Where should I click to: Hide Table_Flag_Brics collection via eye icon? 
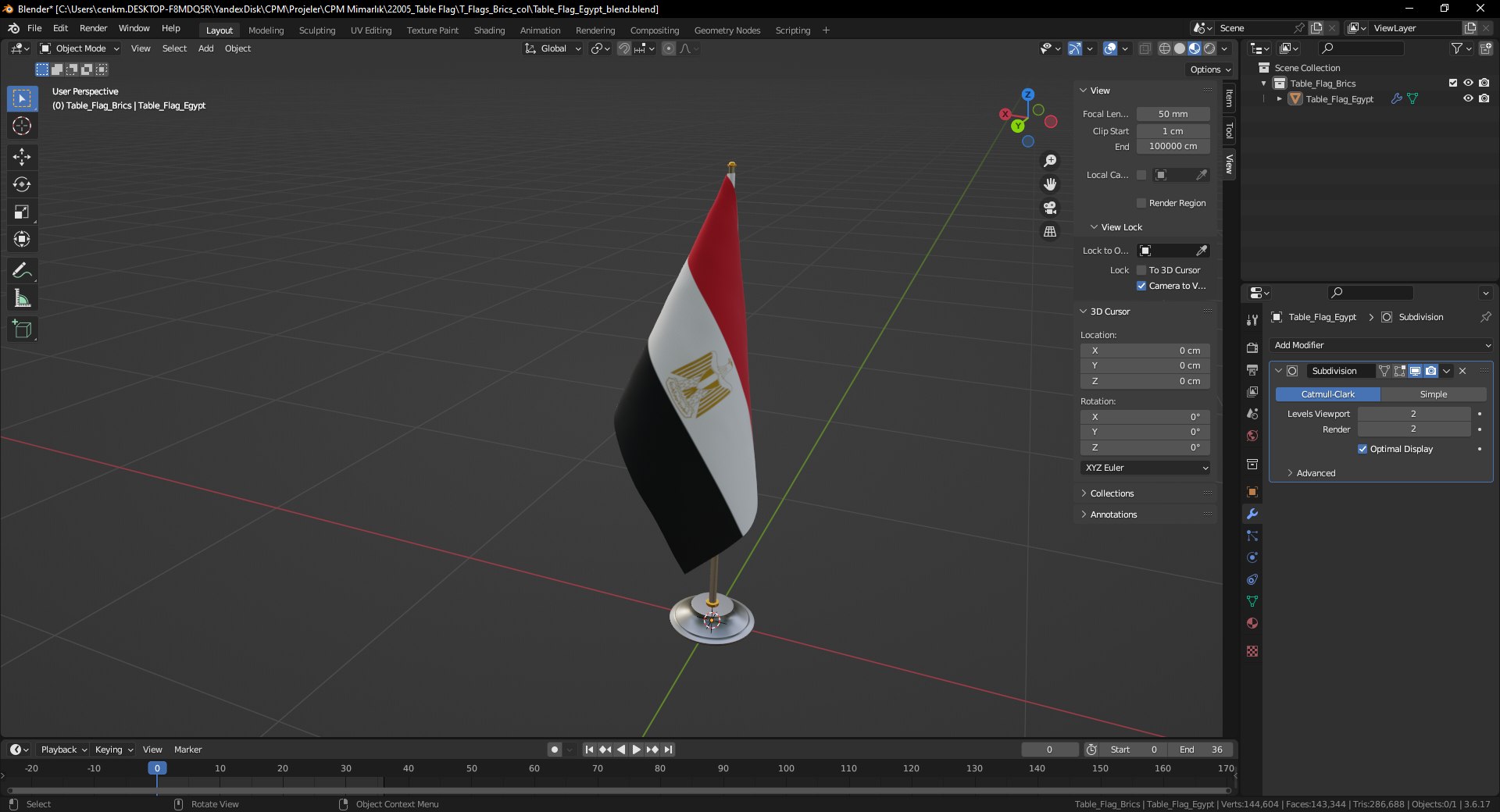coord(1468,83)
